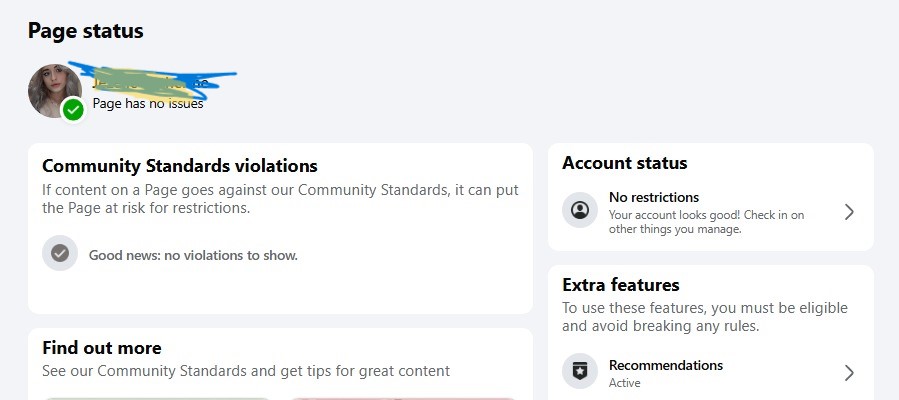
Task: Expand the No restrictions chevron arrow
Action: pyautogui.click(x=848, y=212)
